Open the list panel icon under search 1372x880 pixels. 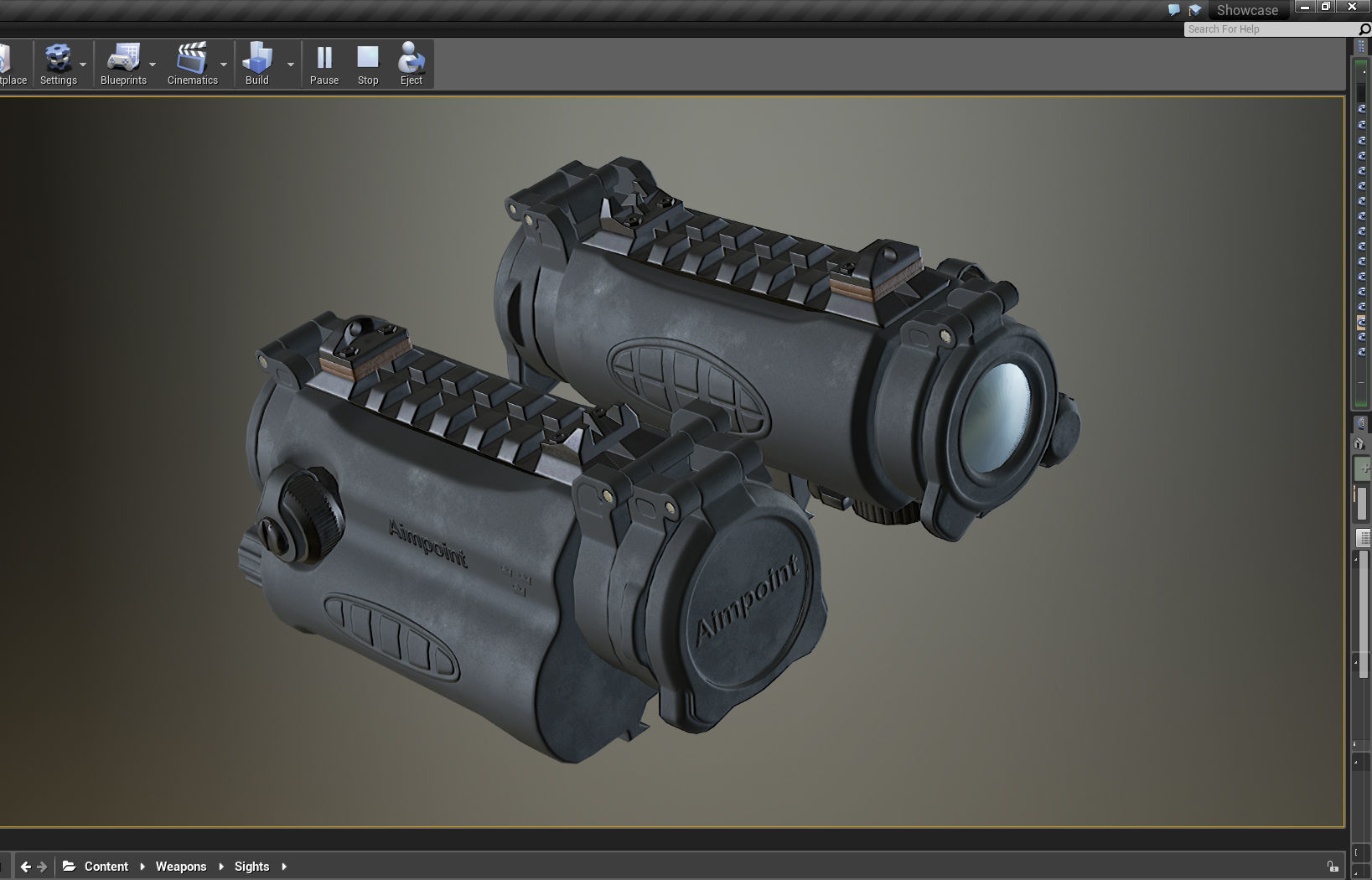(x=1362, y=46)
